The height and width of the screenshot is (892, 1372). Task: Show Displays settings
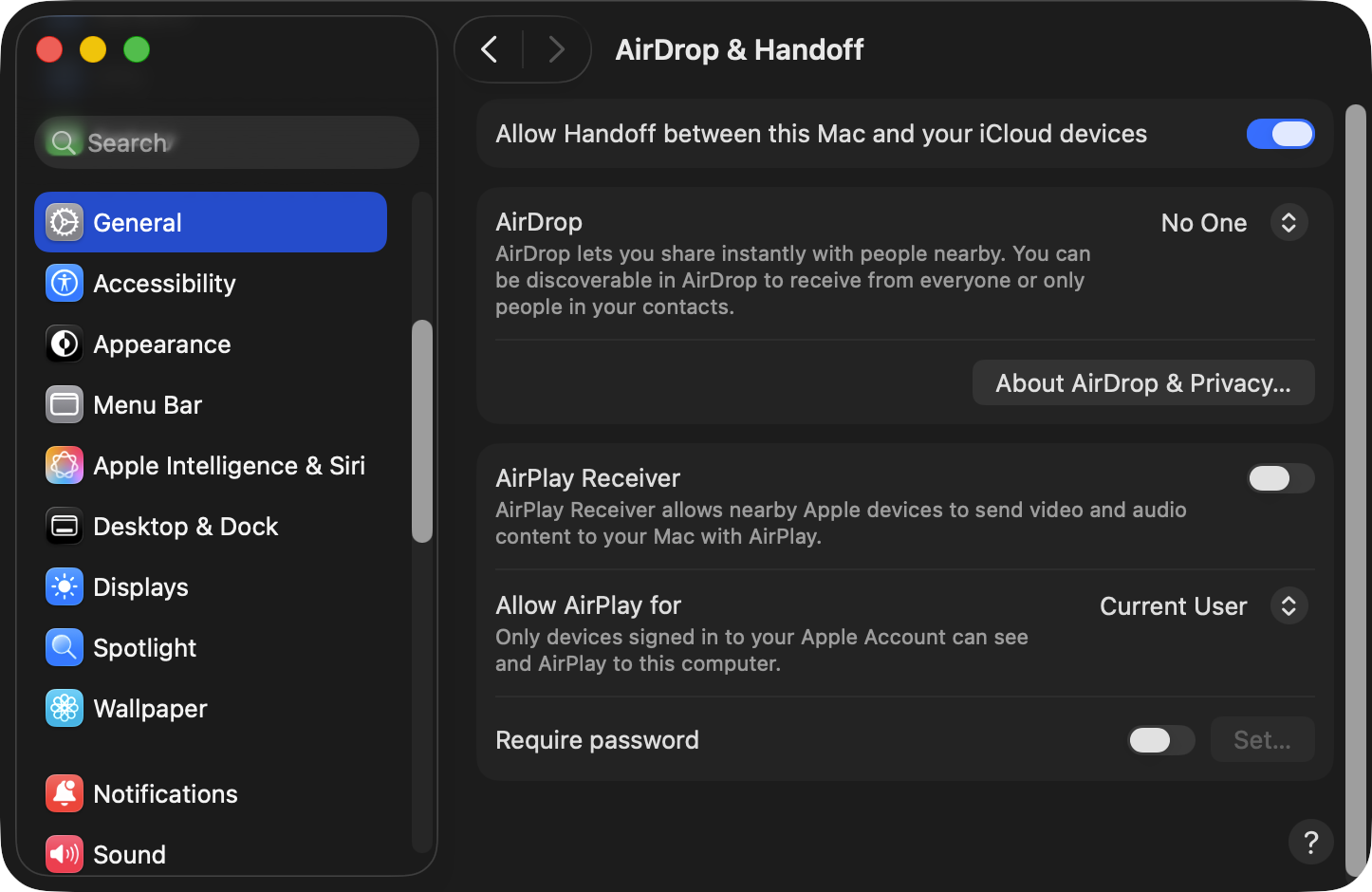click(211, 586)
